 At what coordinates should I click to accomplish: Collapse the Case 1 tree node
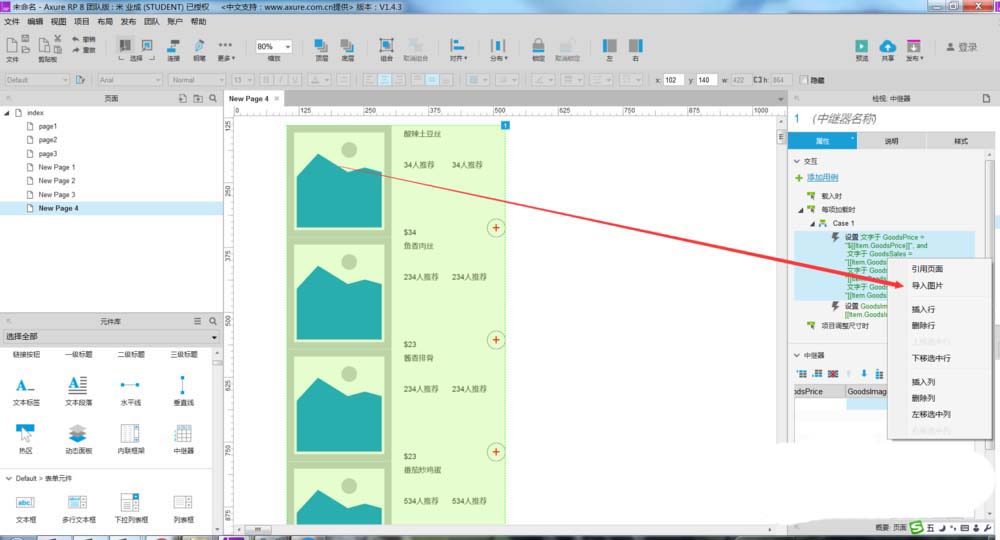812,224
